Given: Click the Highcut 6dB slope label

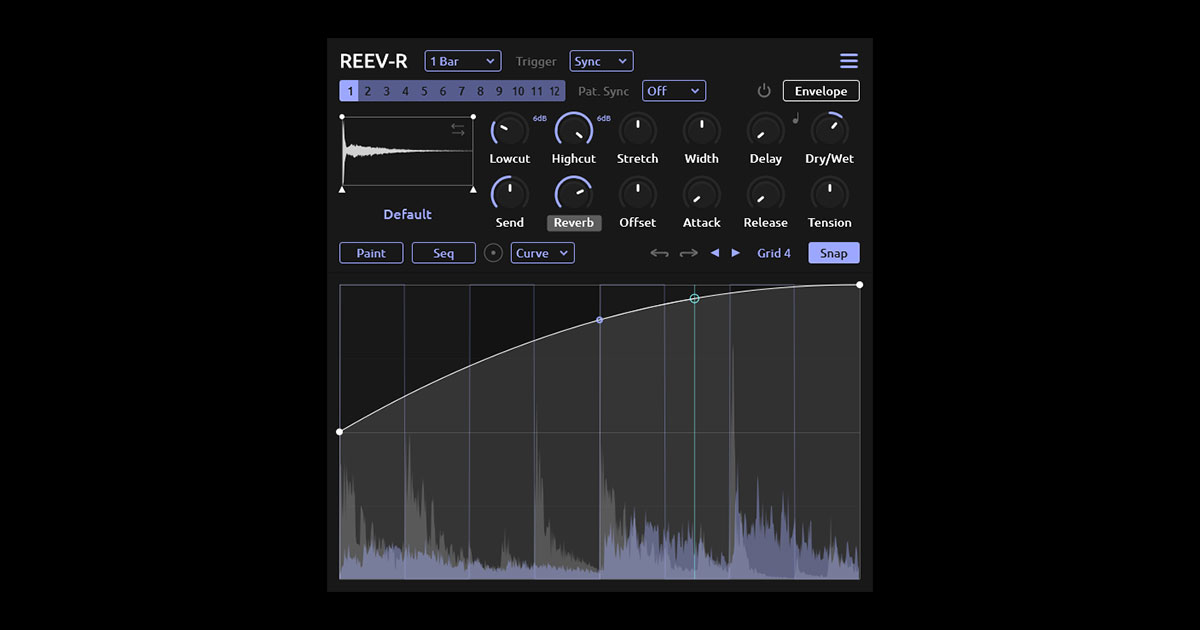Looking at the screenshot, I should [604, 119].
